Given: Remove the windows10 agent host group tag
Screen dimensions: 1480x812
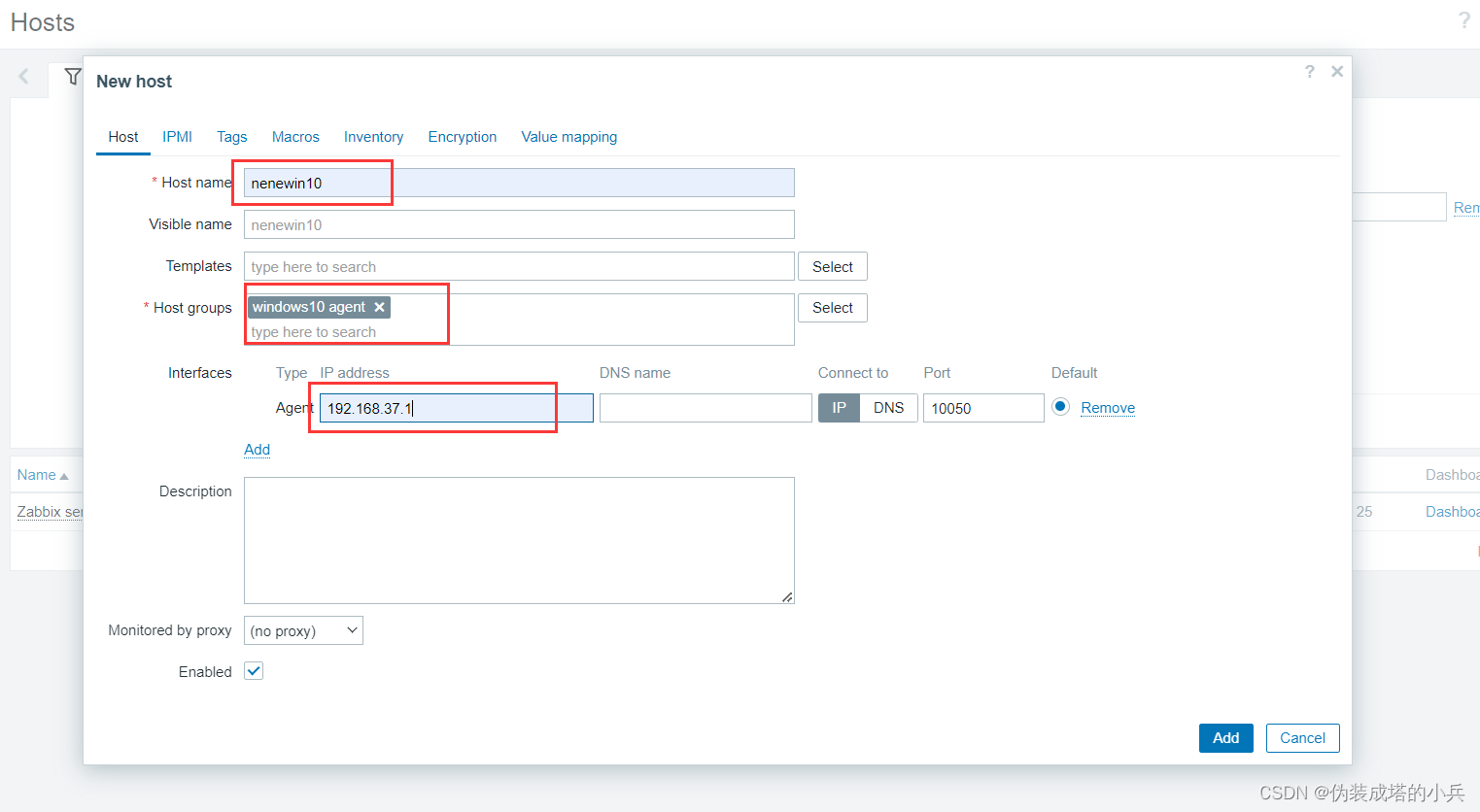Looking at the screenshot, I should coord(380,307).
